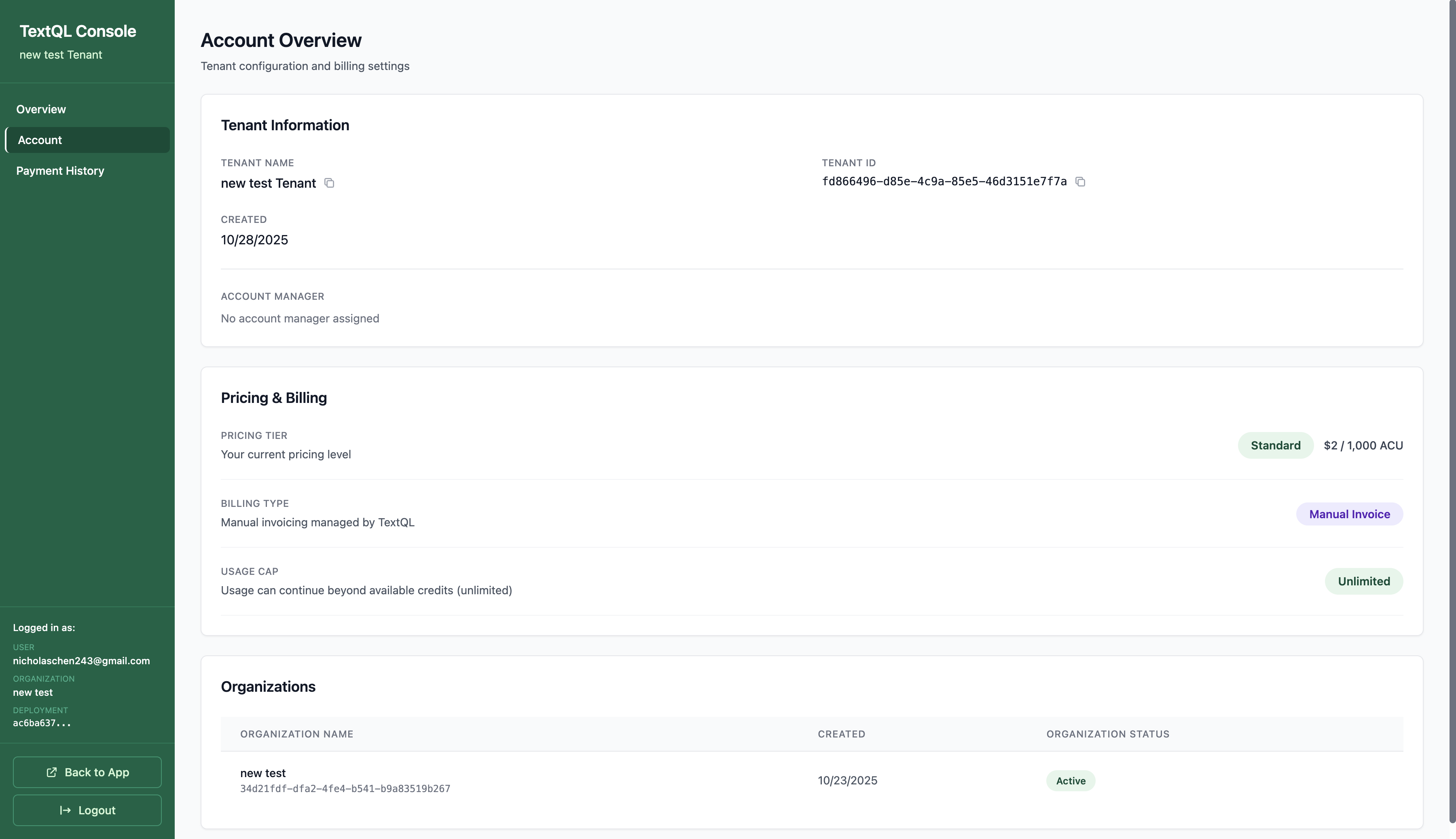Copy the tenant name using the copy icon
The width and height of the screenshot is (1456, 839).
330,183
